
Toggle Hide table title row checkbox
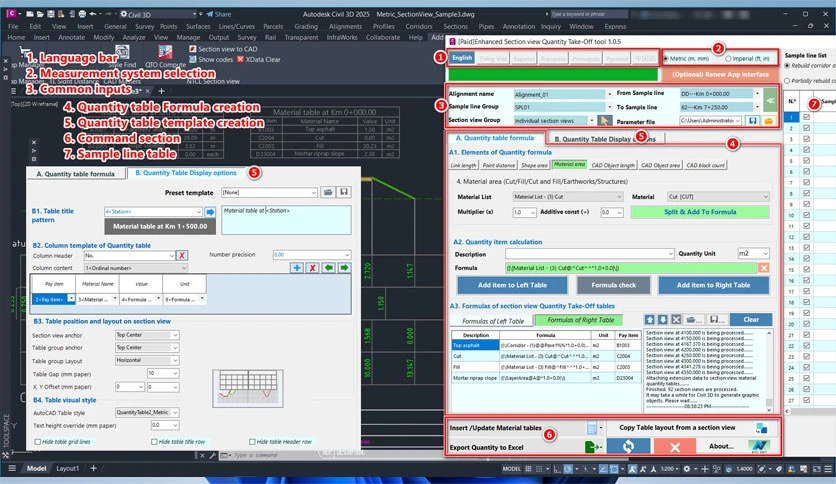pyautogui.click(x=154, y=441)
